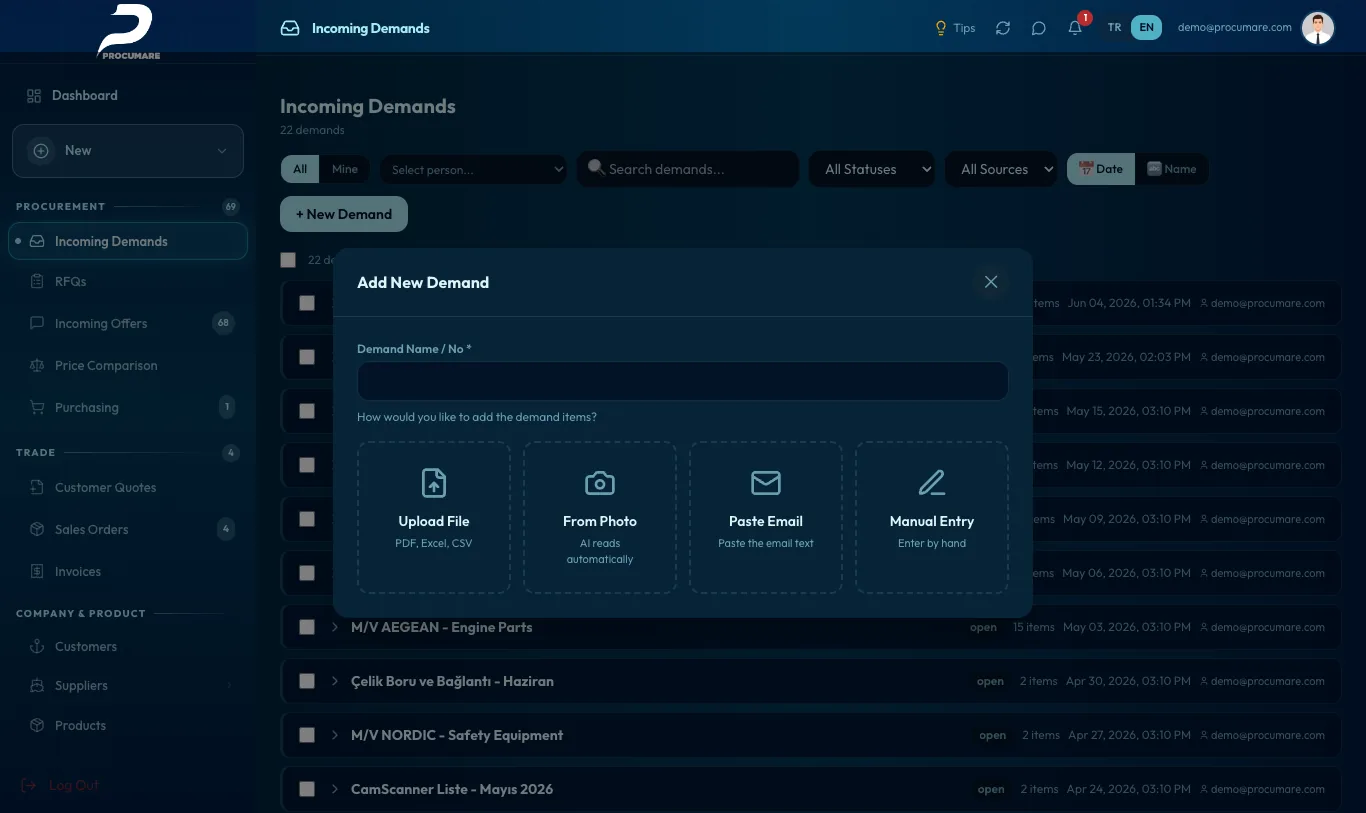
Task: Sort demands by Name
Action: [1171, 169]
